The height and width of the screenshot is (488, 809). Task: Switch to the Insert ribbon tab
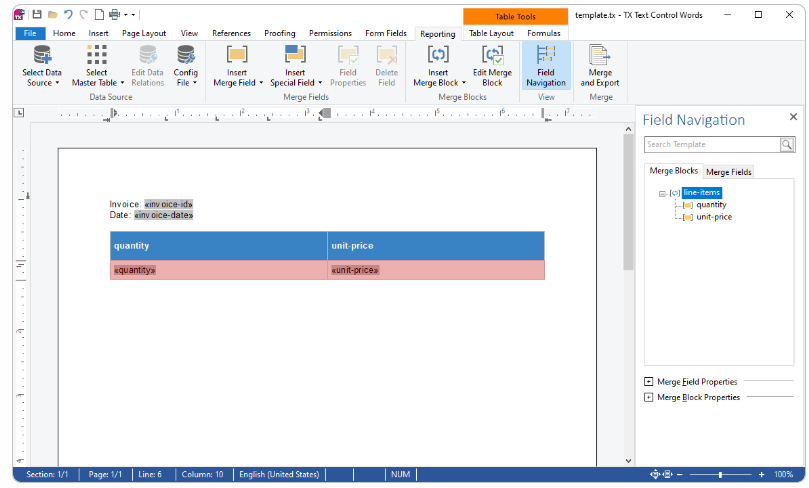98,33
